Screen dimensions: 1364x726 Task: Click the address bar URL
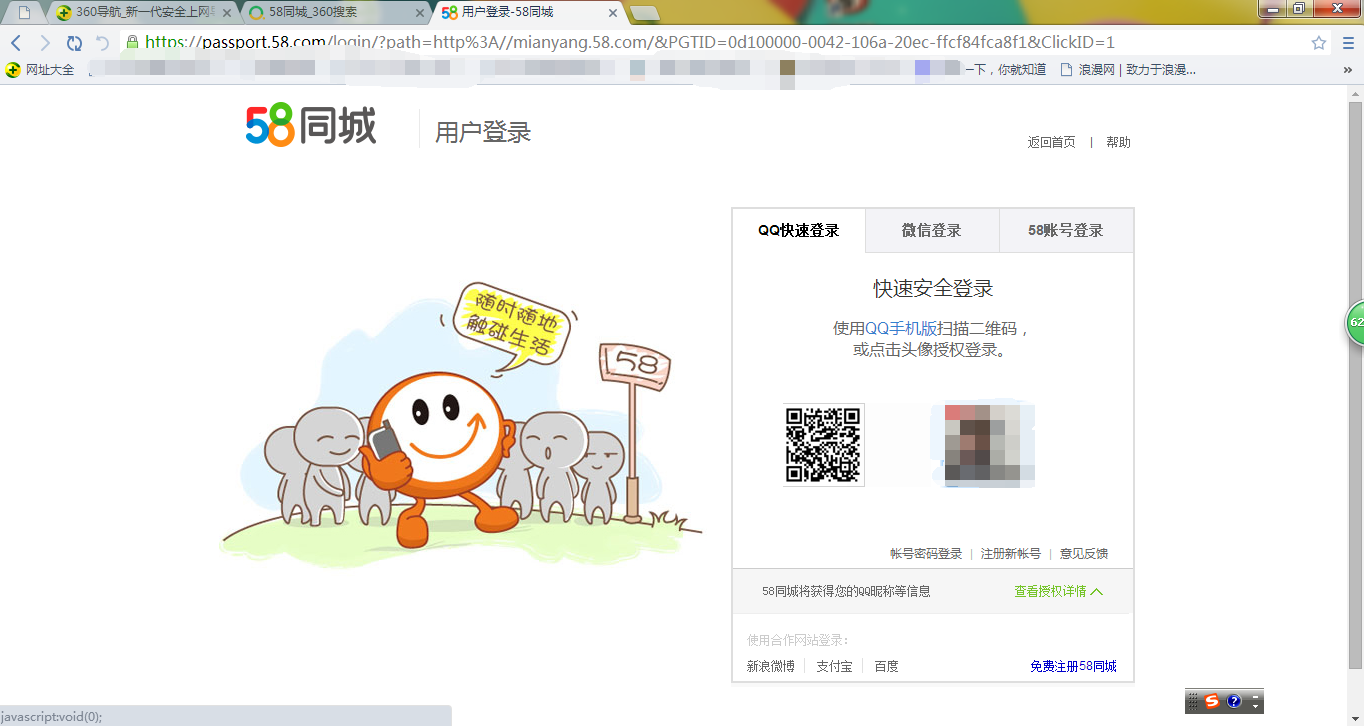(629, 43)
